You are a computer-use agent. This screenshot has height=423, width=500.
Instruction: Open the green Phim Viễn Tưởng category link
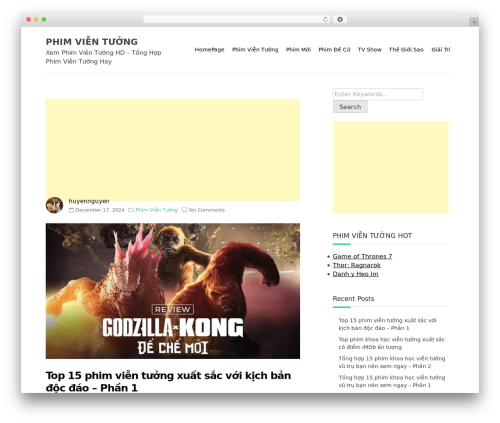pyautogui.click(x=157, y=210)
